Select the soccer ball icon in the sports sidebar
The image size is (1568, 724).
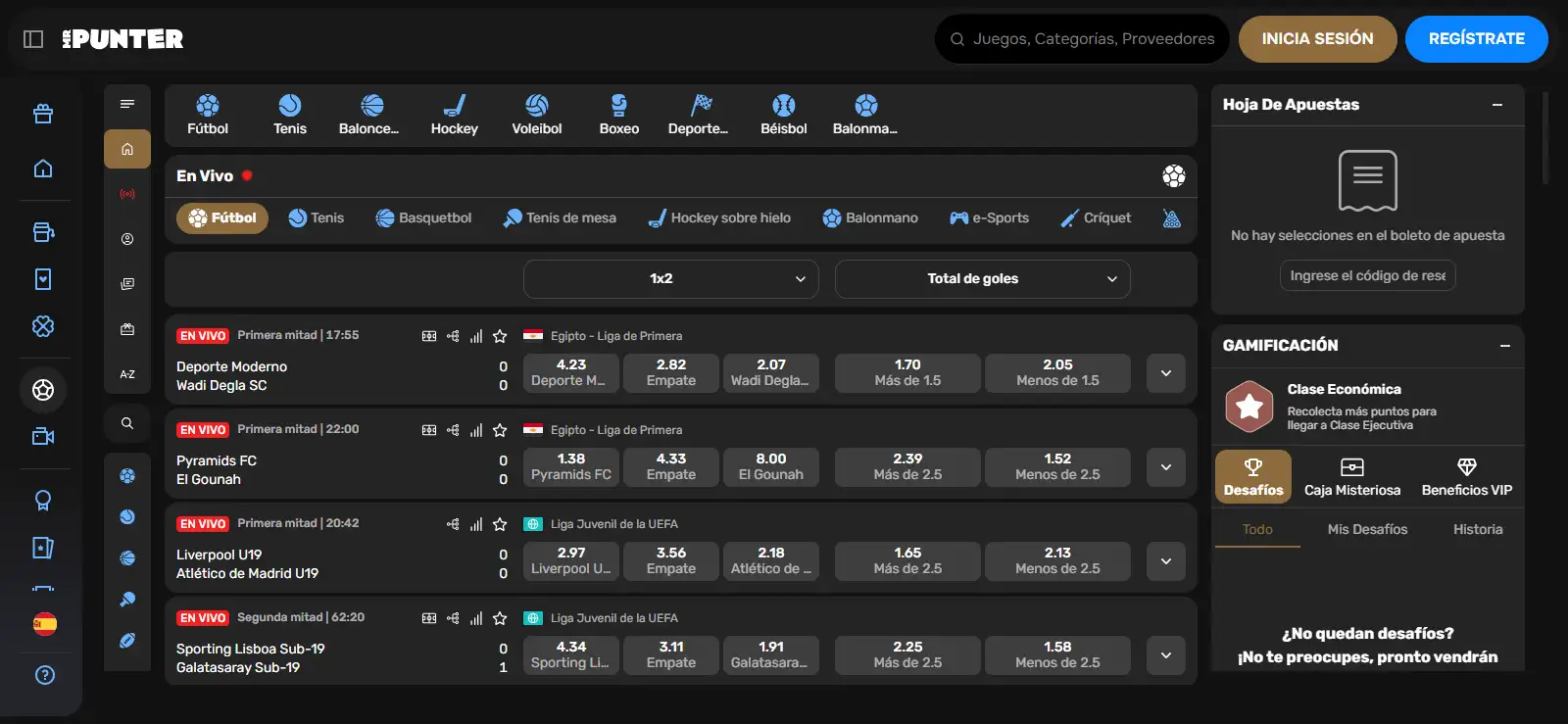(x=127, y=476)
